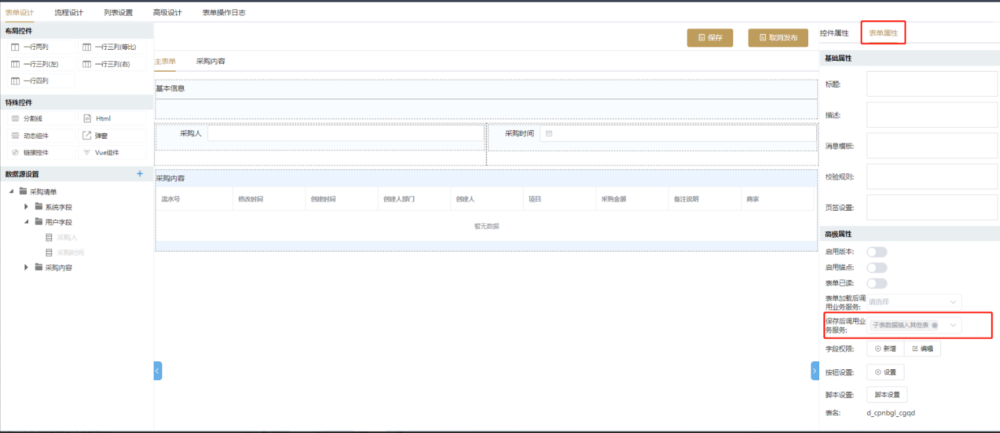Toggle the 启用版本 switch

click(x=876, y=253)
